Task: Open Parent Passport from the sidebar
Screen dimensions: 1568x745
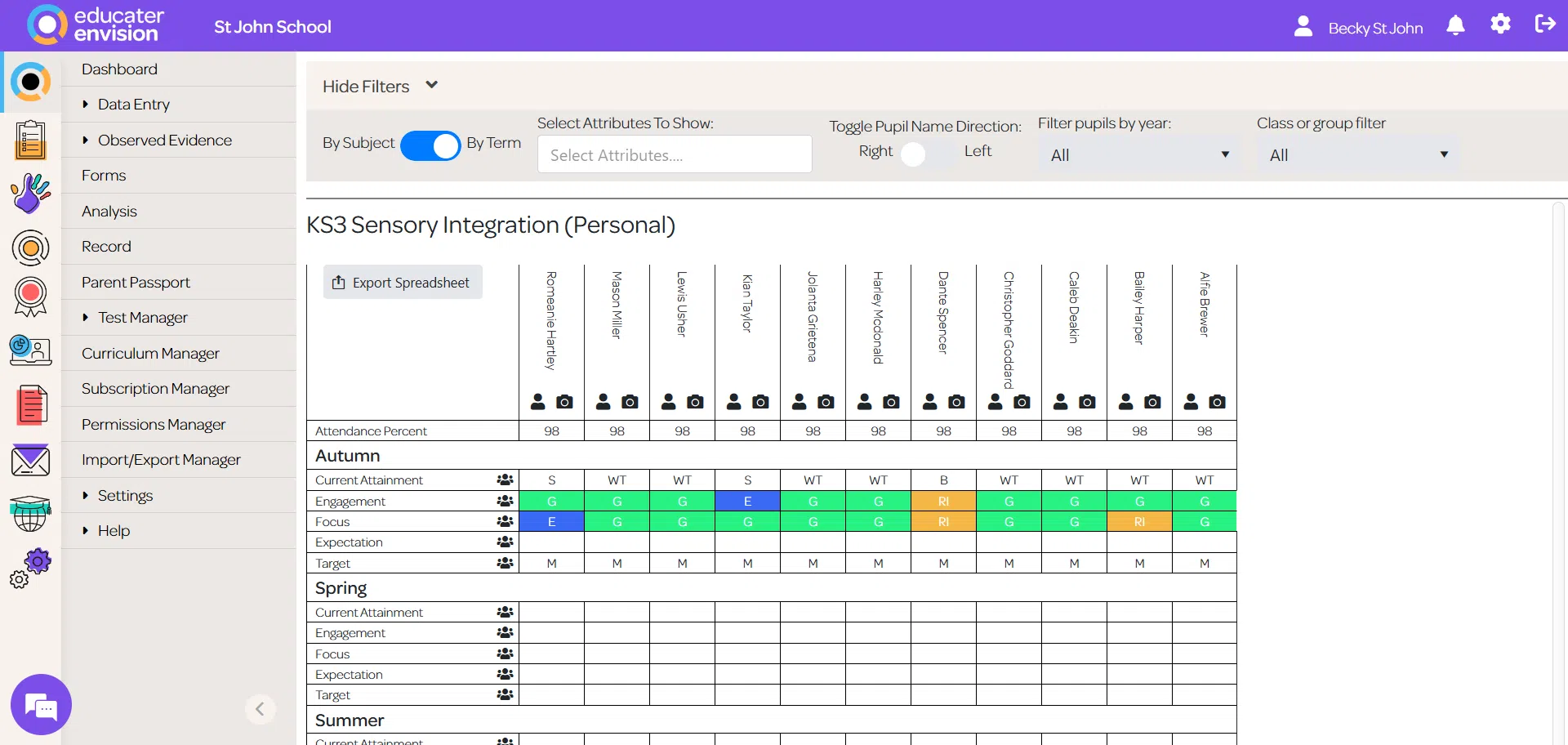Action: click(x=136, y=283)
